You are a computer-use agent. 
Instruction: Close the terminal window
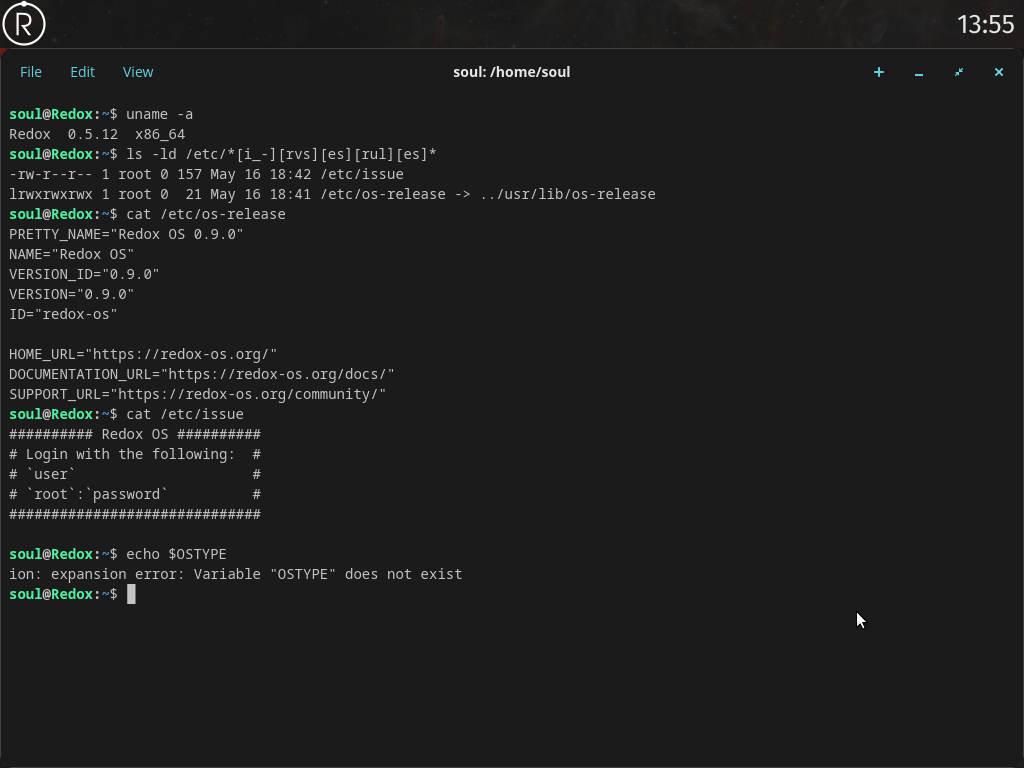[999, 72]
